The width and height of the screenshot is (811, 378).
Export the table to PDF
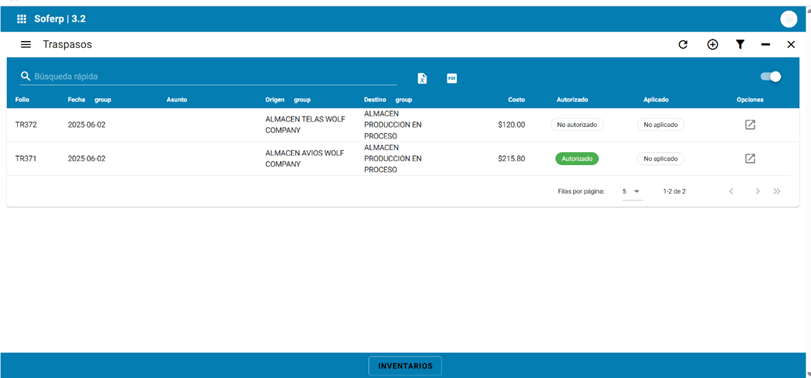[452, 79]
